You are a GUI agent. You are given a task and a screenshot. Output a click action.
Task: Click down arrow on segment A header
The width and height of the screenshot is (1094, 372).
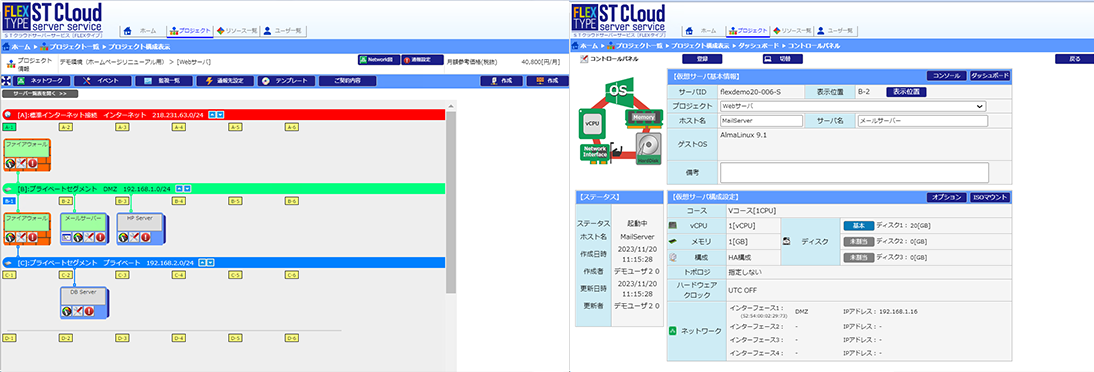coord(220,114)
